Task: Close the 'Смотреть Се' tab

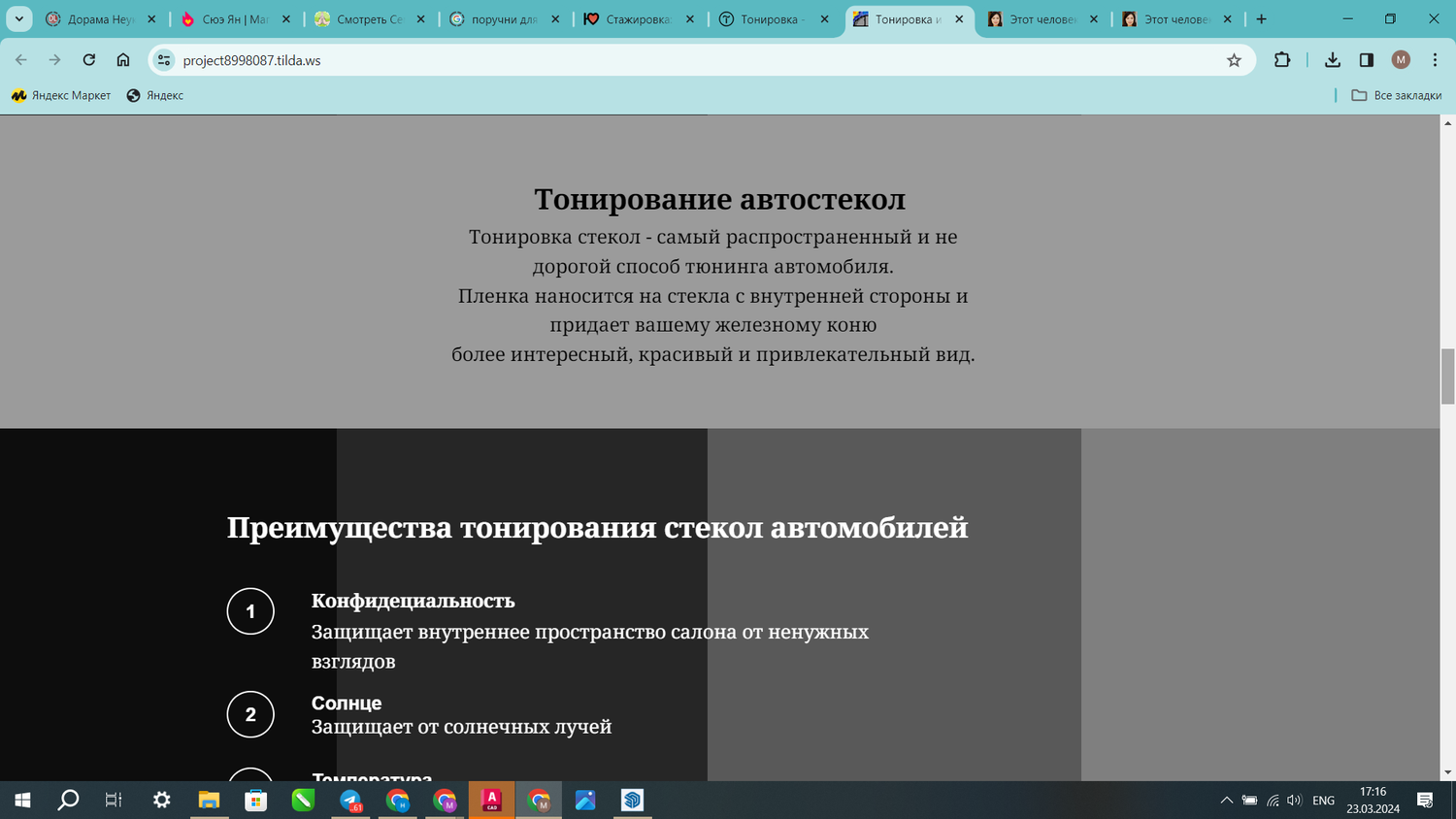Action: [420, 19]
